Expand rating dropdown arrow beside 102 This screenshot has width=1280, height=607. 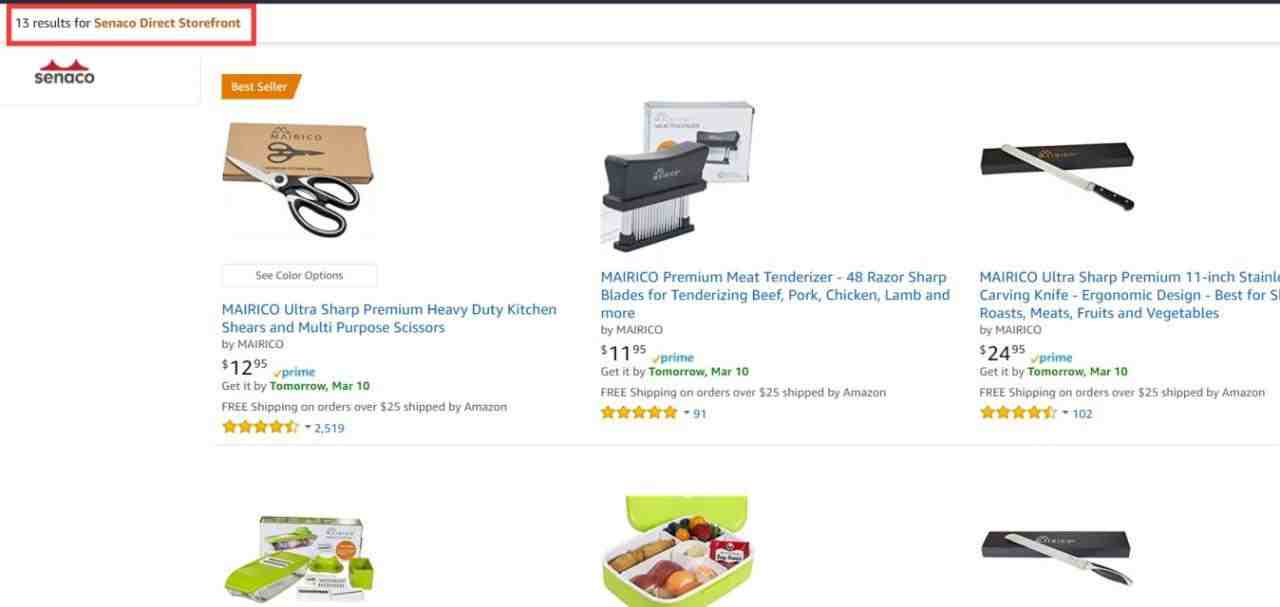pos(1065,412)
